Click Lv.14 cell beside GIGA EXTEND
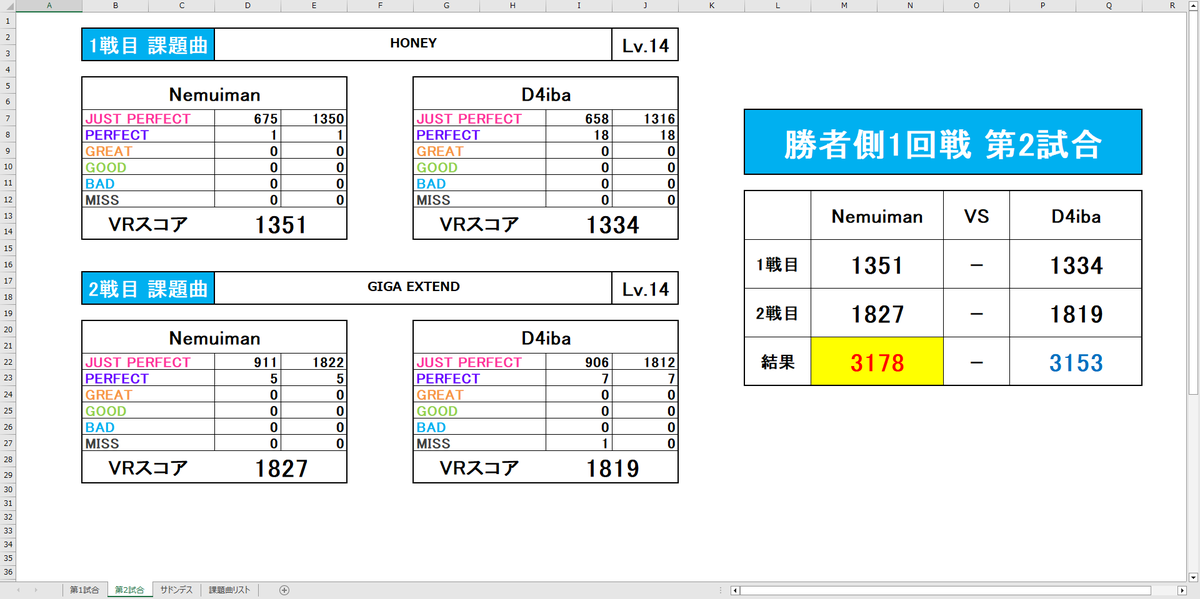This screenshot has height=599, width=1200. click(645, 288)
